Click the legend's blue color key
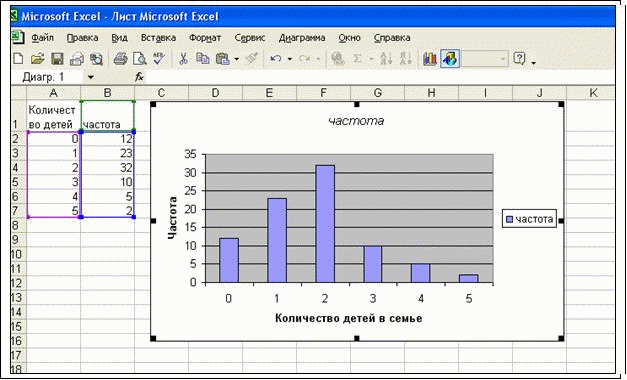 (x=509, y=219)
